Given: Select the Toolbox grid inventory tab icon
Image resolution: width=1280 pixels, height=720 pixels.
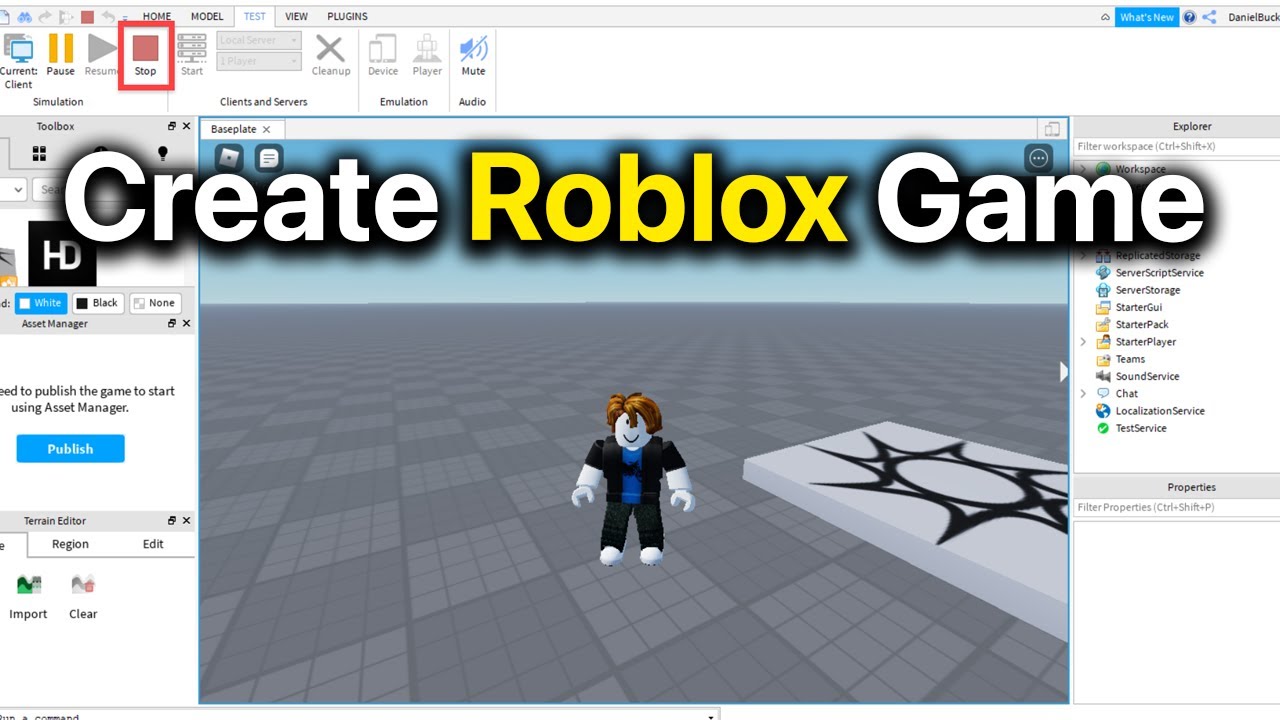Looking at the screenshot, I should point(40,153).
